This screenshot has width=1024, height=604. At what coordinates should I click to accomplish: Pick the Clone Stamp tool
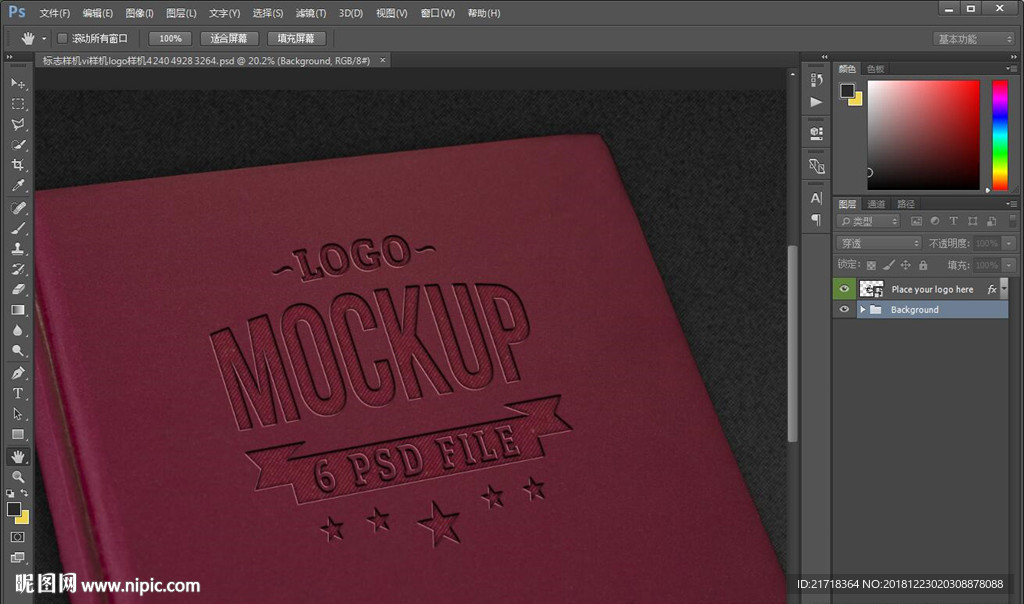coord(18,248)
